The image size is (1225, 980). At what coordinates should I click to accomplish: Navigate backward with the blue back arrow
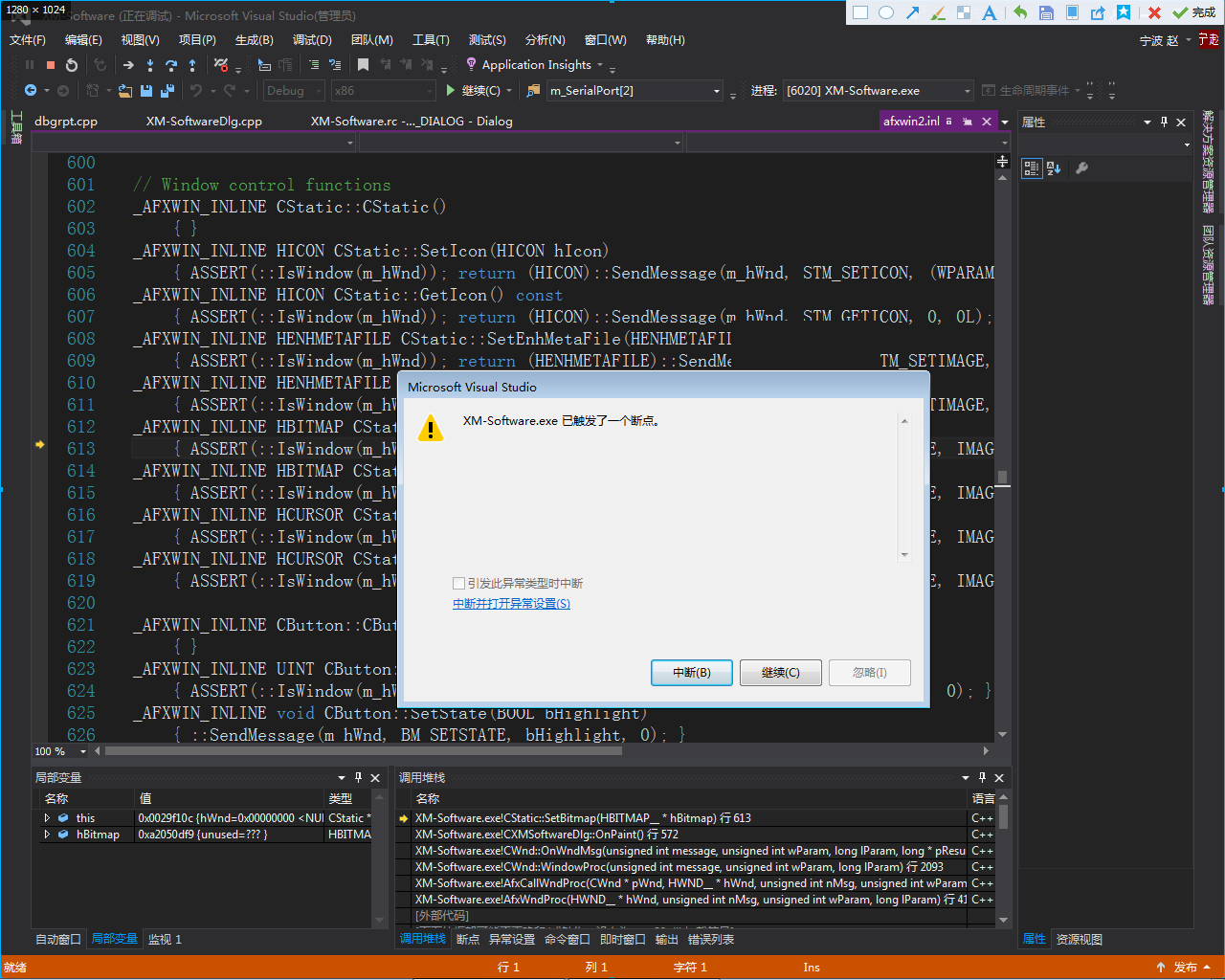click(x=31, y=90)
